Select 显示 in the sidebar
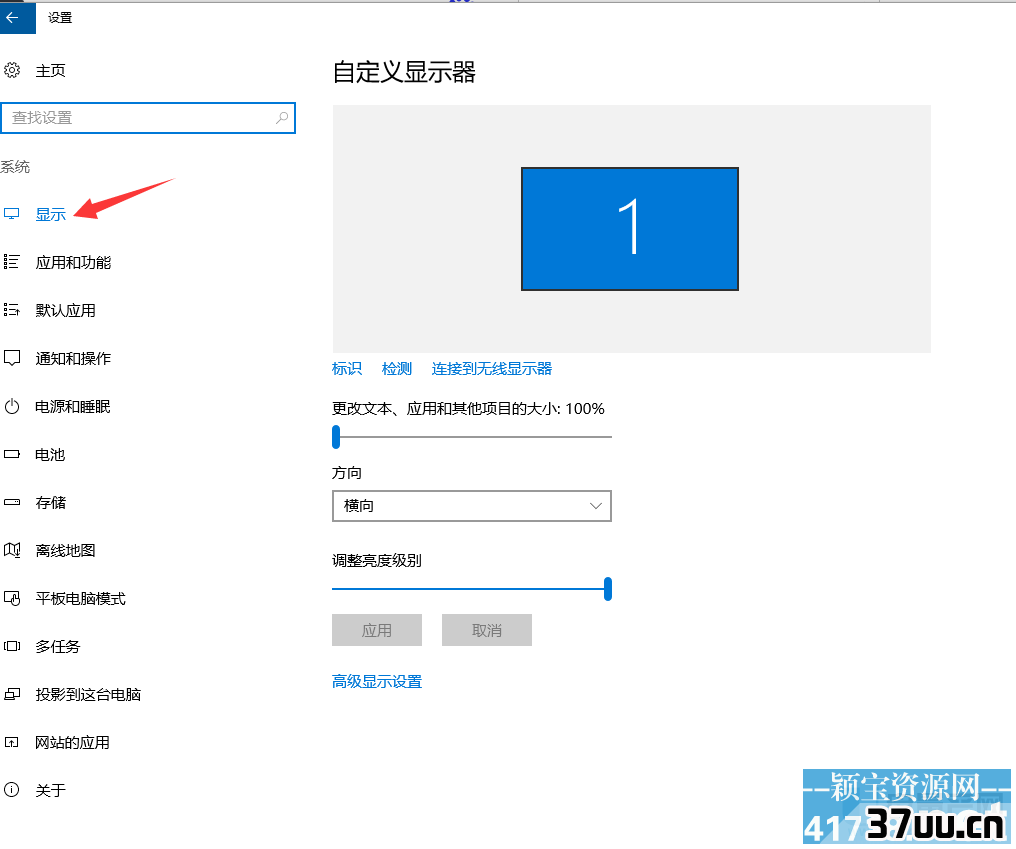This screenshot has height=849, width=1016. 51,215
